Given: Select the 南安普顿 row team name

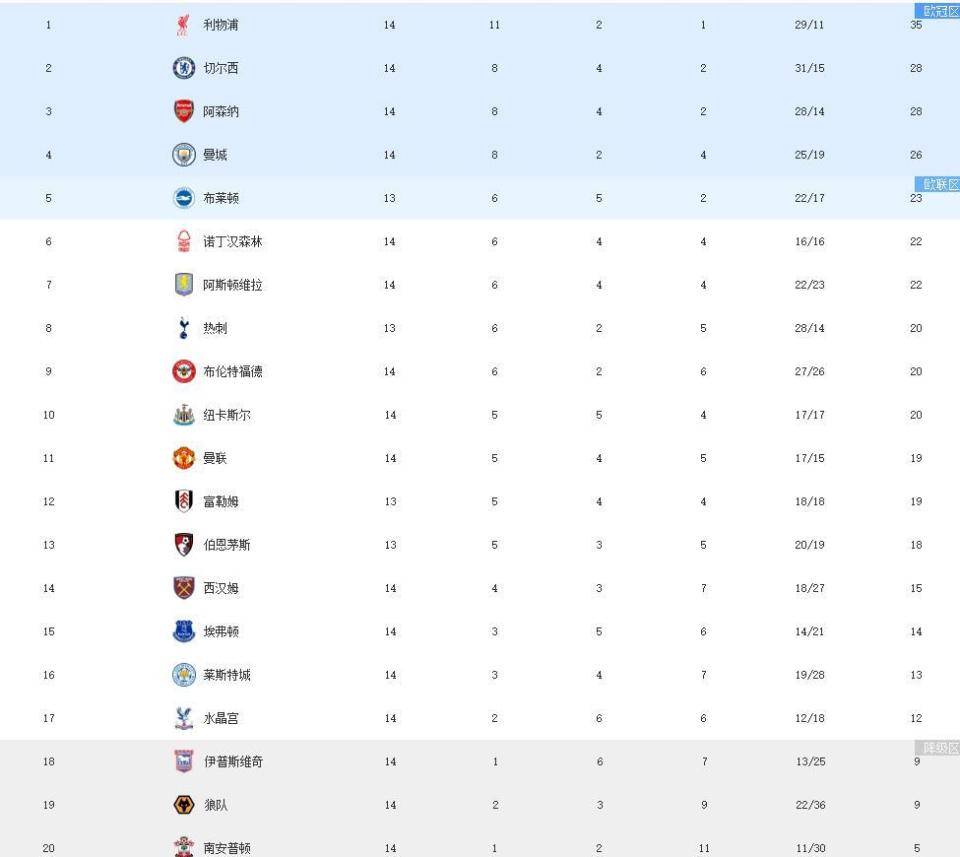Looking at the screenshot, I should [227, 848].
